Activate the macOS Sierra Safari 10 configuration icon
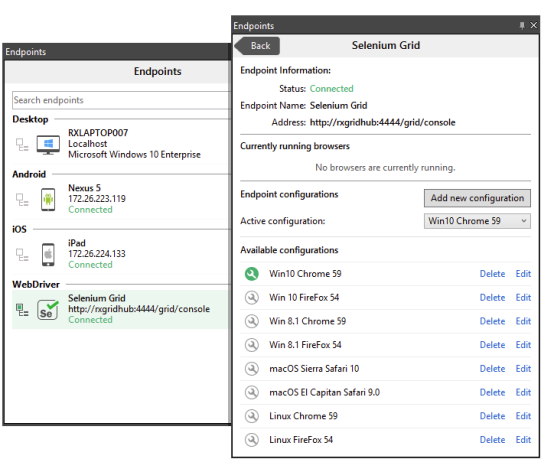 tap(252, 368)
